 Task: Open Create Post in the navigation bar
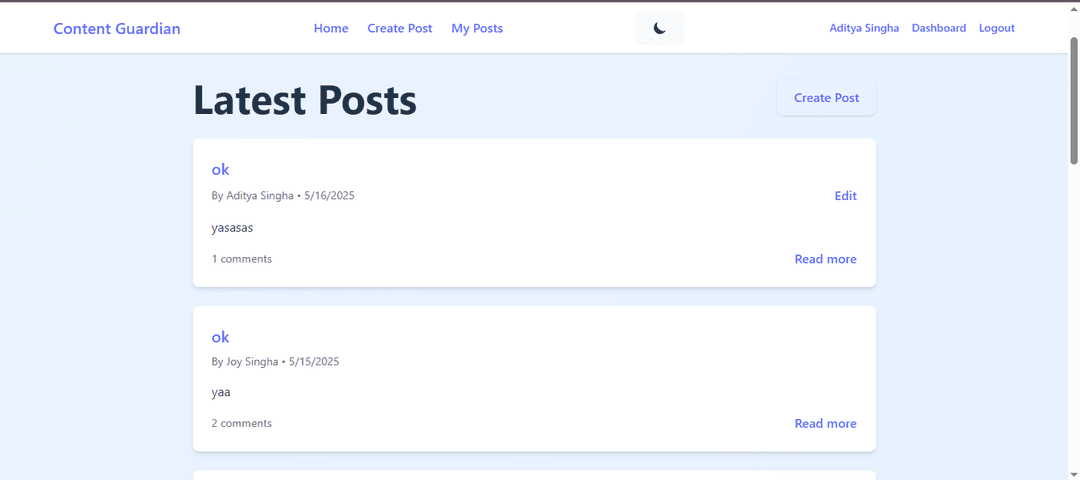pyautogui.click(x=400, y=28)
